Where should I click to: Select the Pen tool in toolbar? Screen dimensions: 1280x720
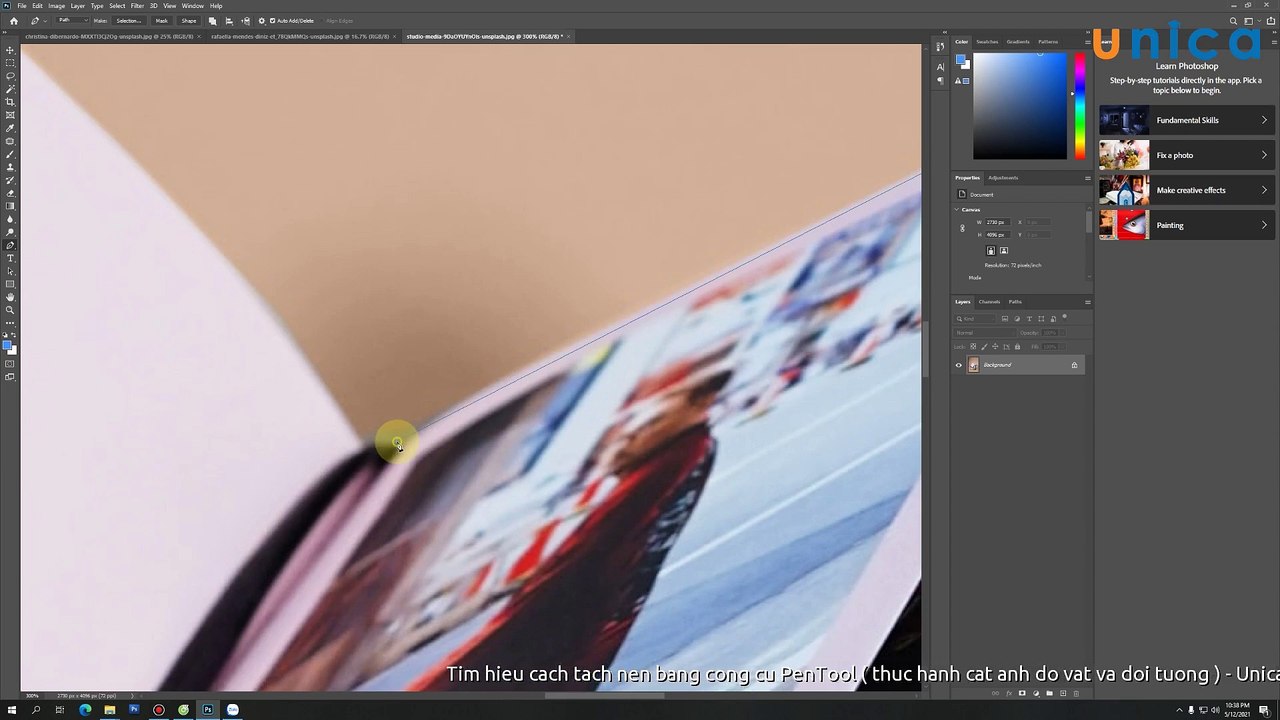click(x=10, y=245)
